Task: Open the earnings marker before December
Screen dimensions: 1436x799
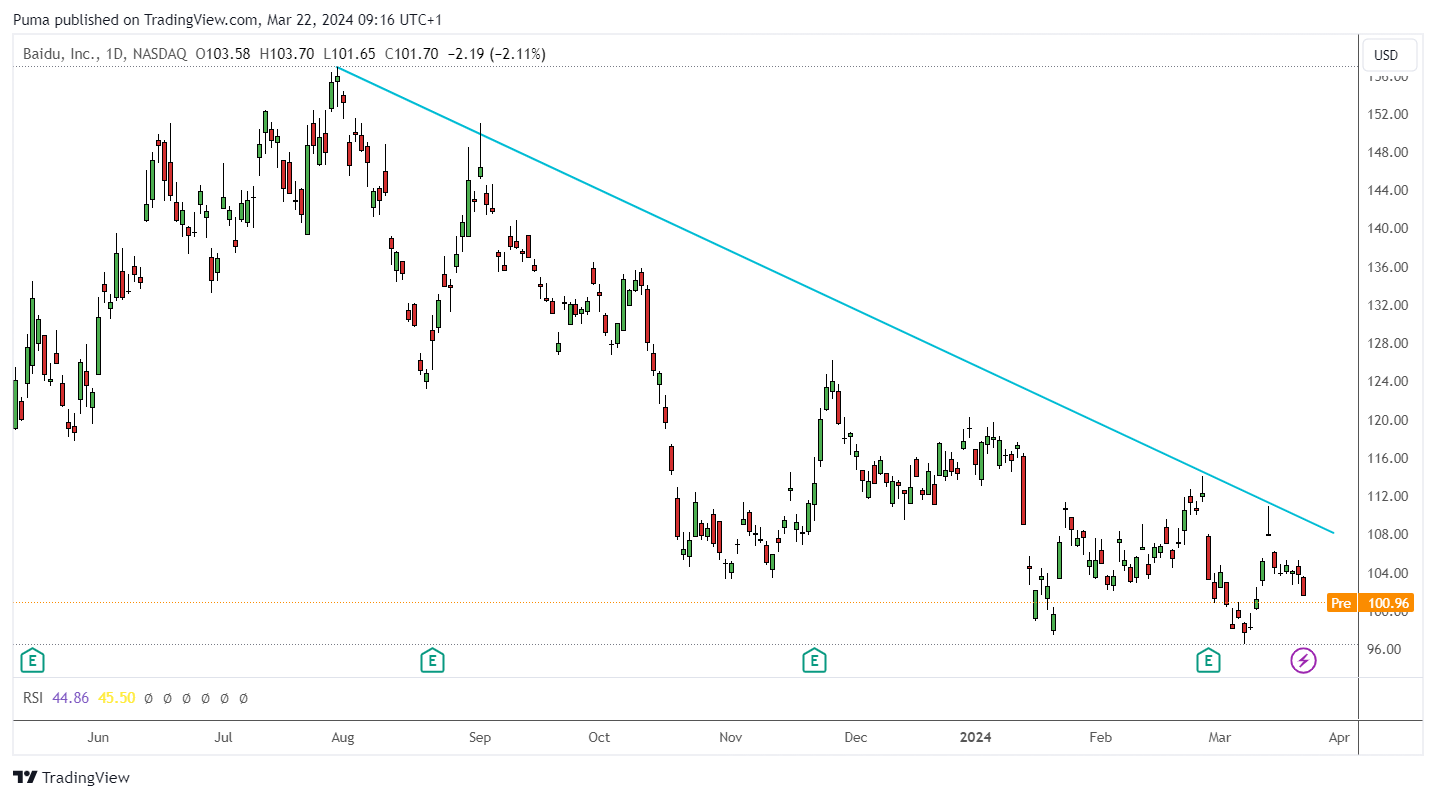Action: 815,660
